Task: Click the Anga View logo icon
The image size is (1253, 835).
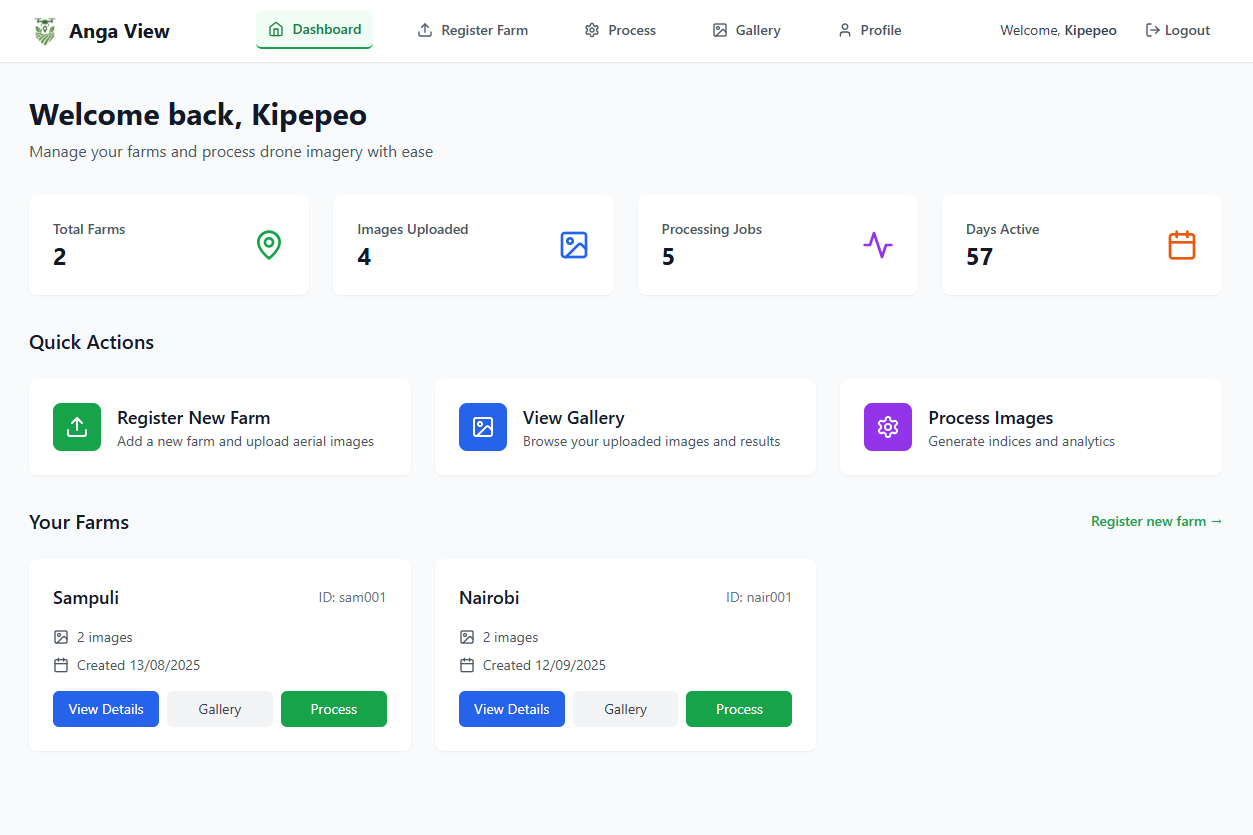Action: (x=44, y=31)
